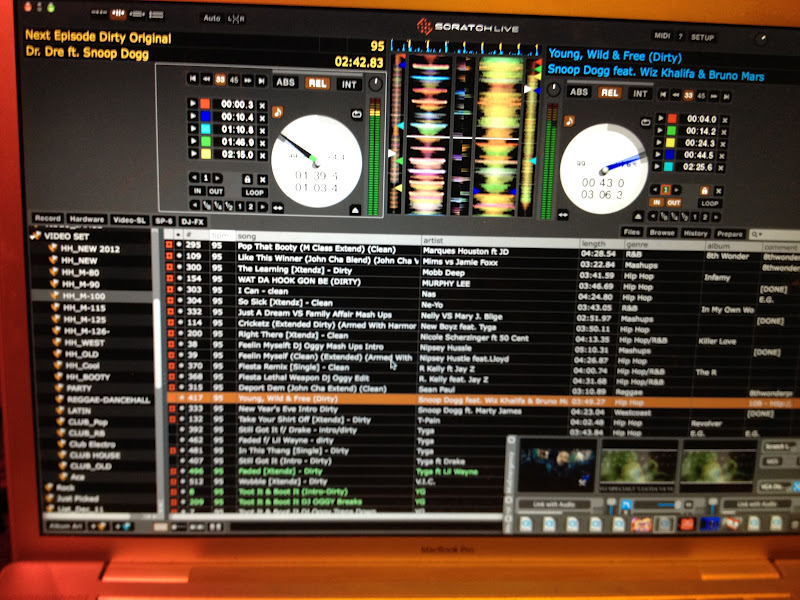Sort library by artist column
Screen dimensions: 800x600
click(x=499, y=240)
